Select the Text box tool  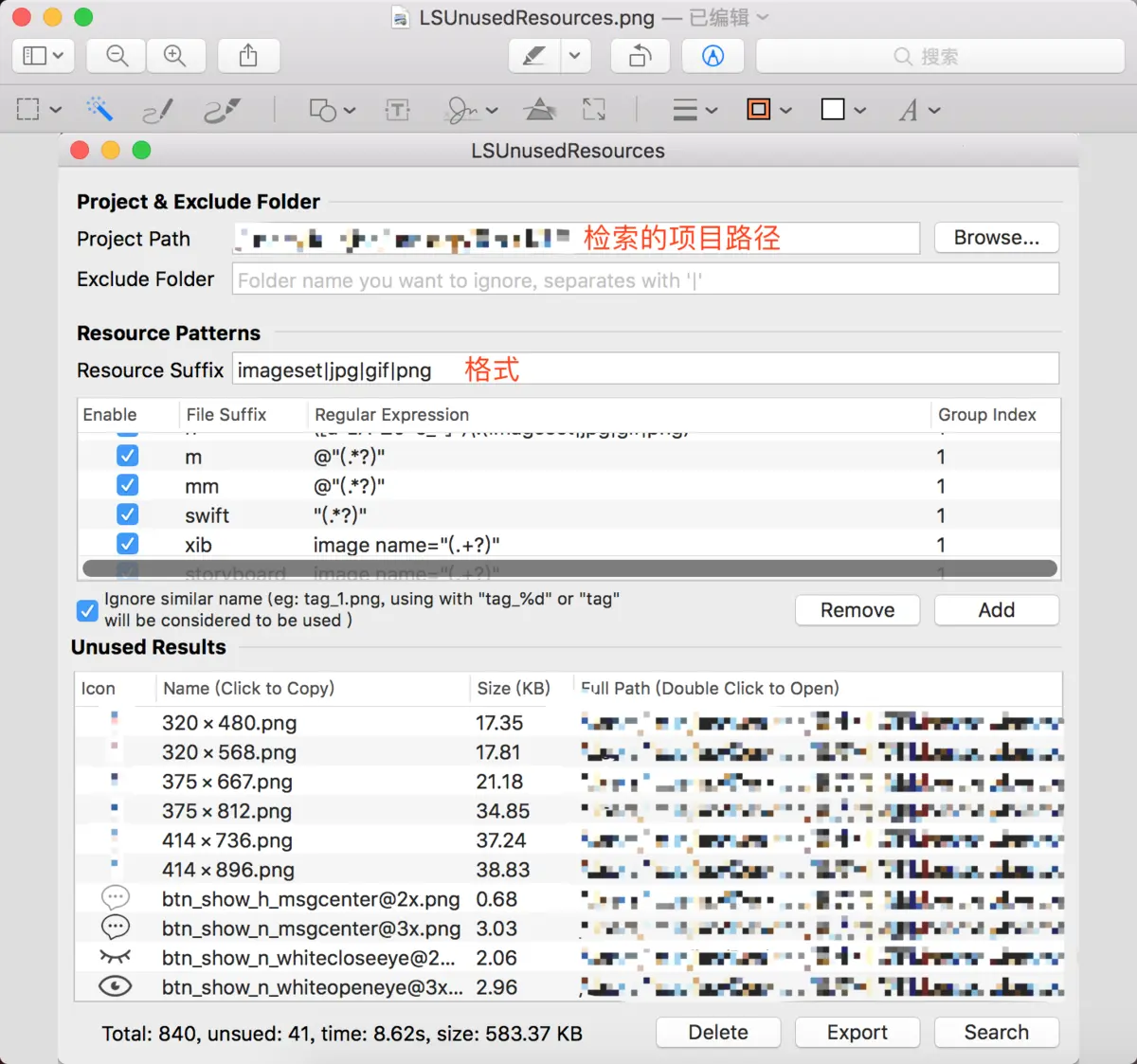tap(397, 110)
